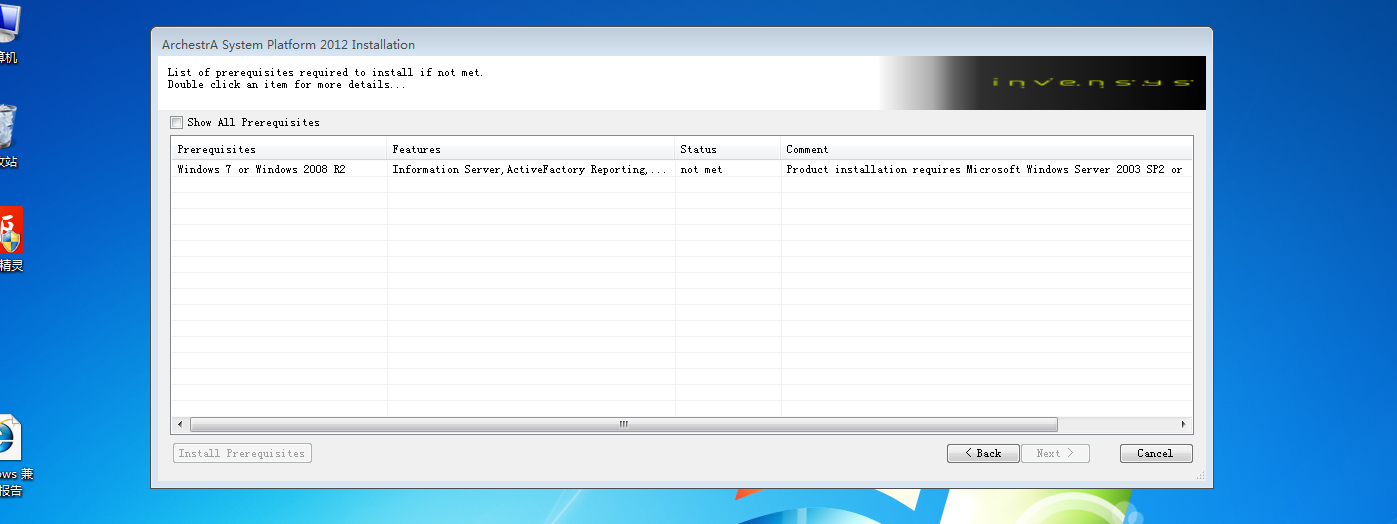Open the red shield desktop shortcut

coord(10,240)
